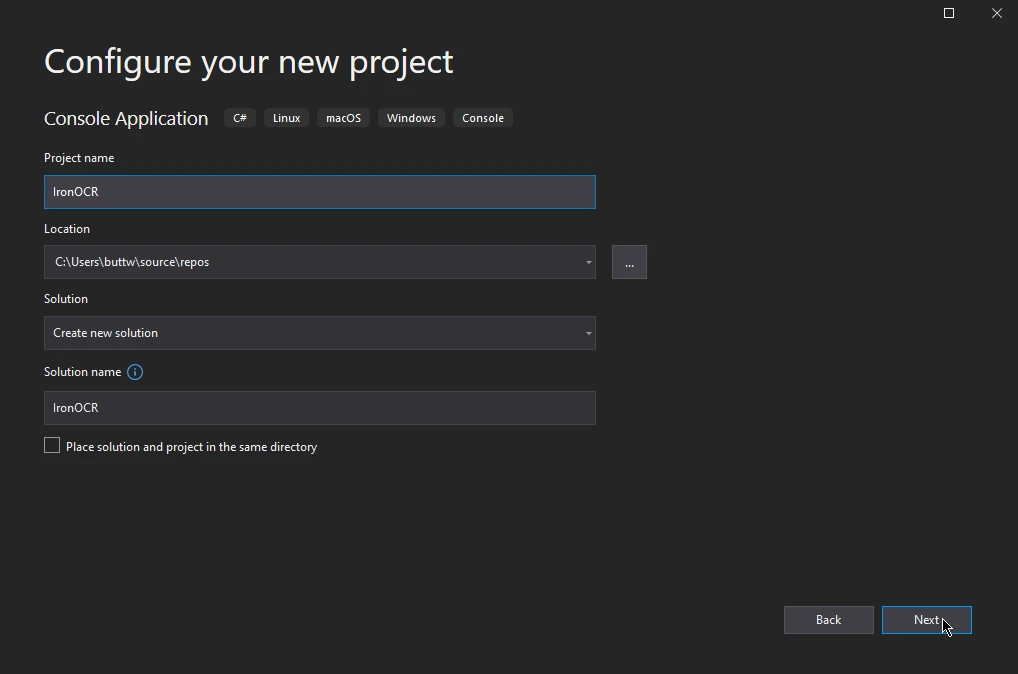
Task: Open the browse location "..." button
Action: [629, 262]
